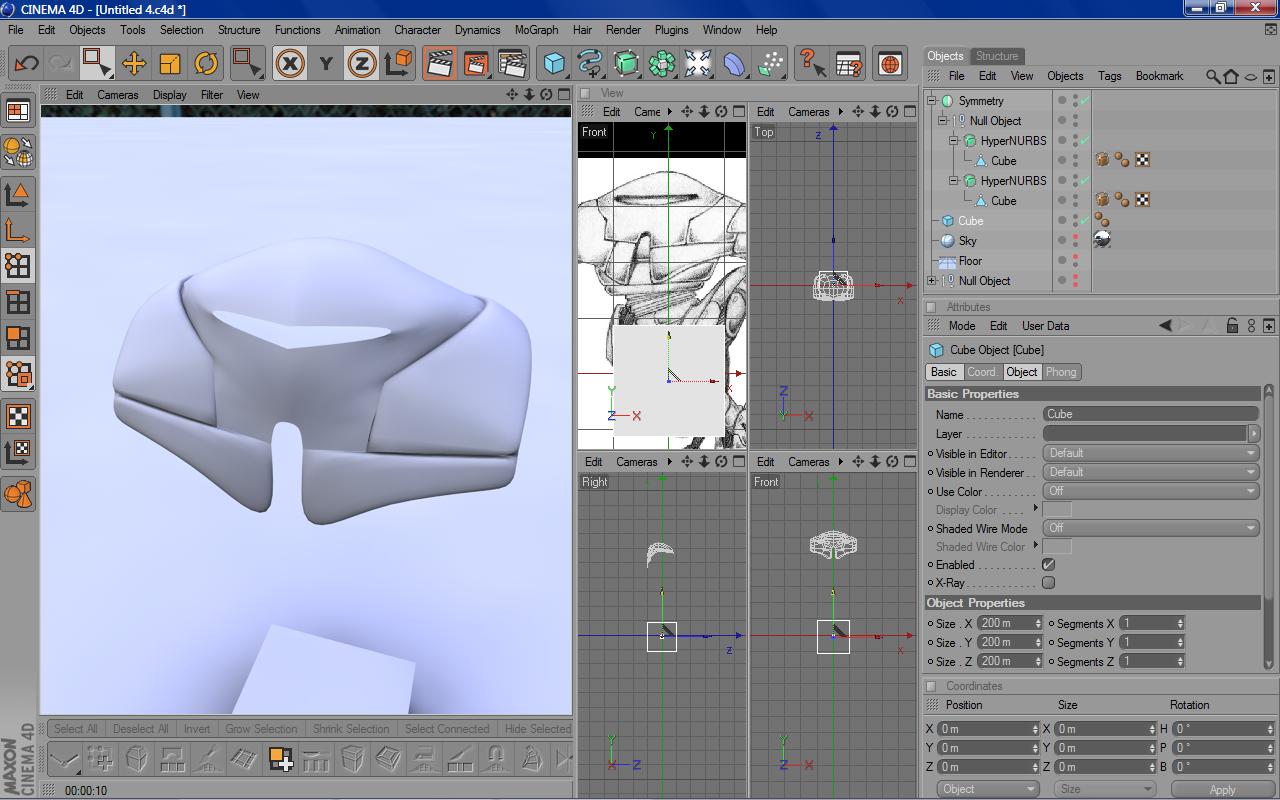Click the Grow Selection button
The width and height of the screenshot is (1280, 800).
261,729
